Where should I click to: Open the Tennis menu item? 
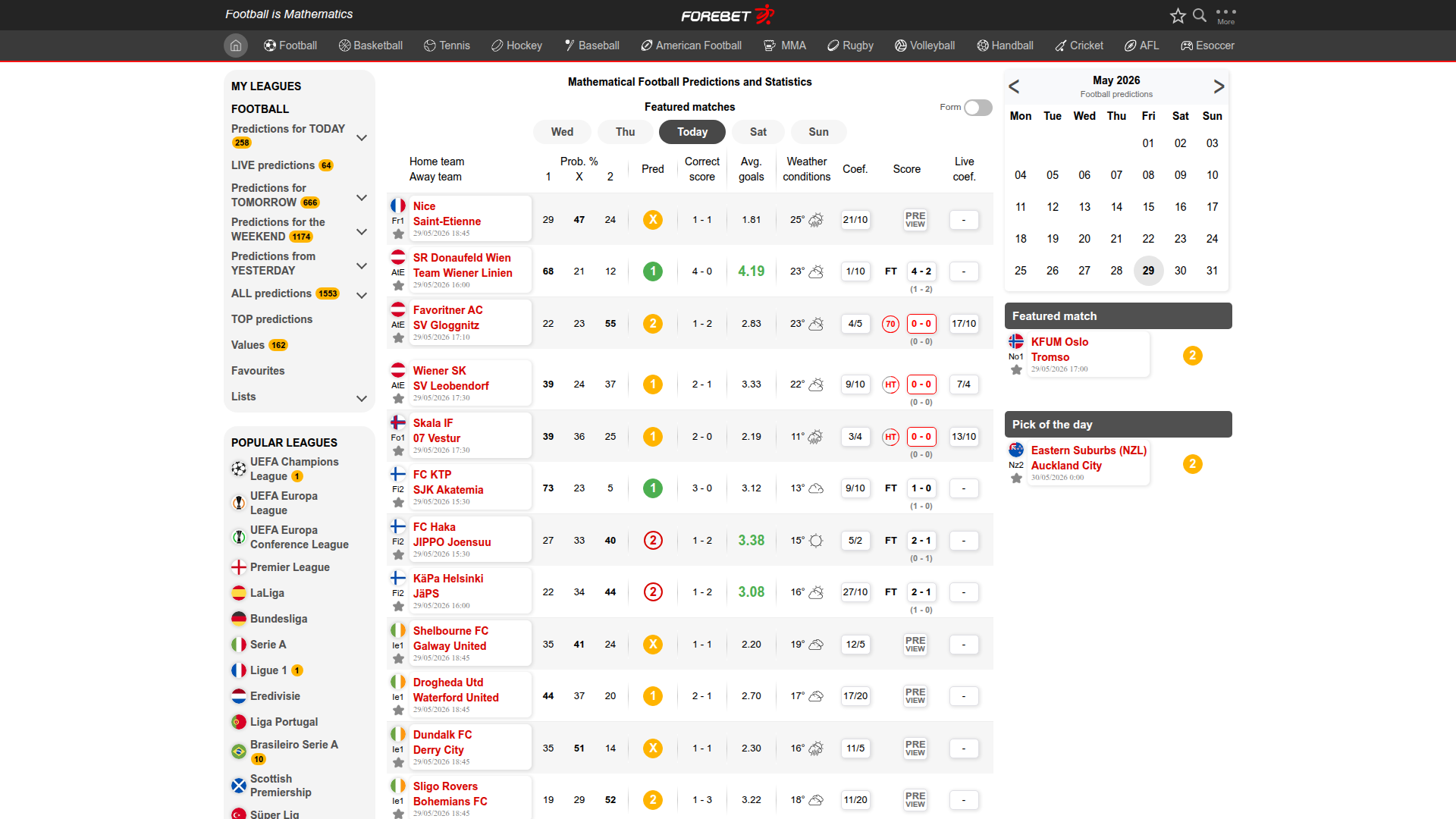coord(447,45)
